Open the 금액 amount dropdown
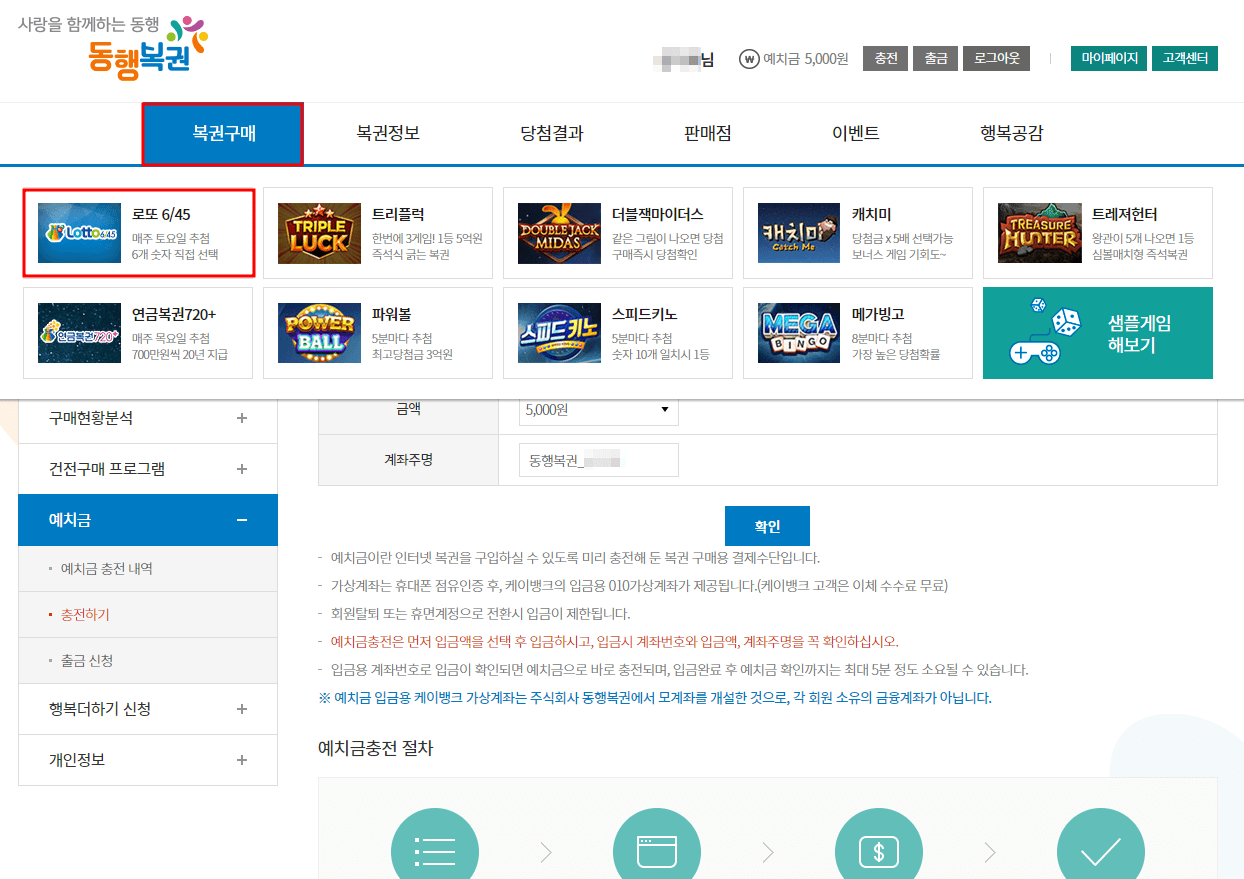Screen dimensions: 1244x879 pos(598,410)
